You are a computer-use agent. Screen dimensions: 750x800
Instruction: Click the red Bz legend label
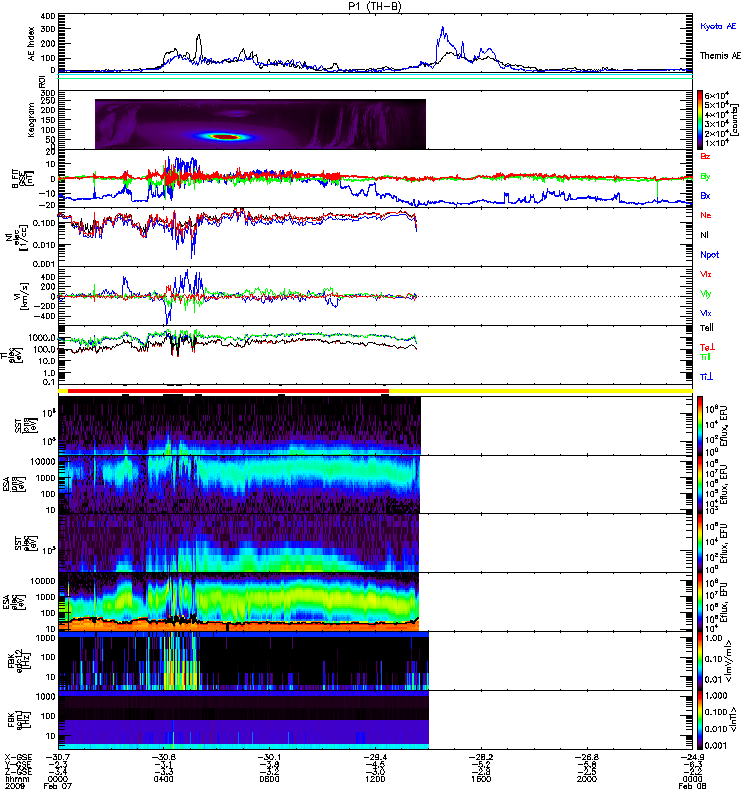point(705,157)
